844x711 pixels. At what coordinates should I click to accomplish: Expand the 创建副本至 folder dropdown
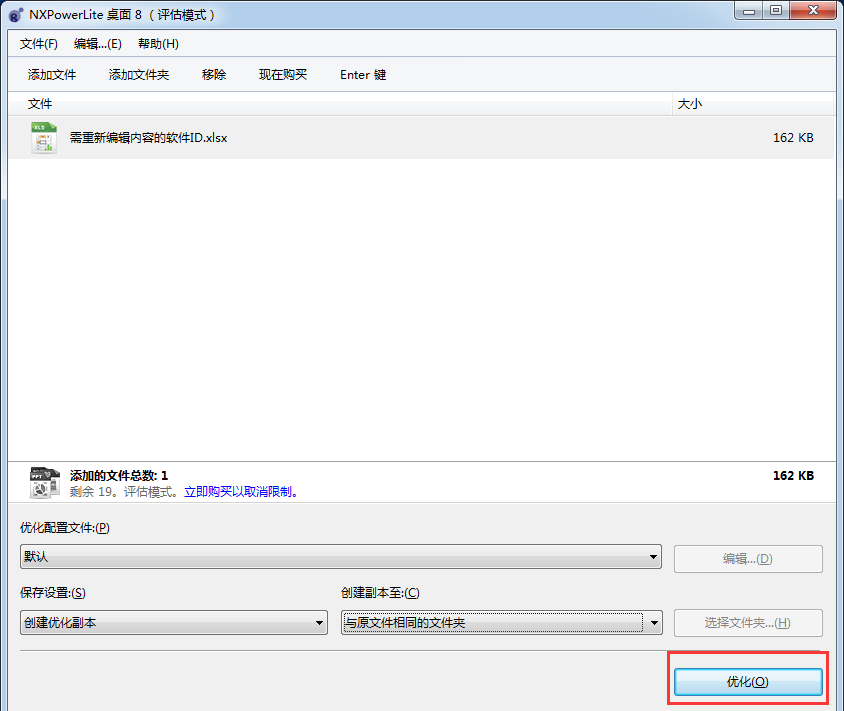(x=502, y=623)
